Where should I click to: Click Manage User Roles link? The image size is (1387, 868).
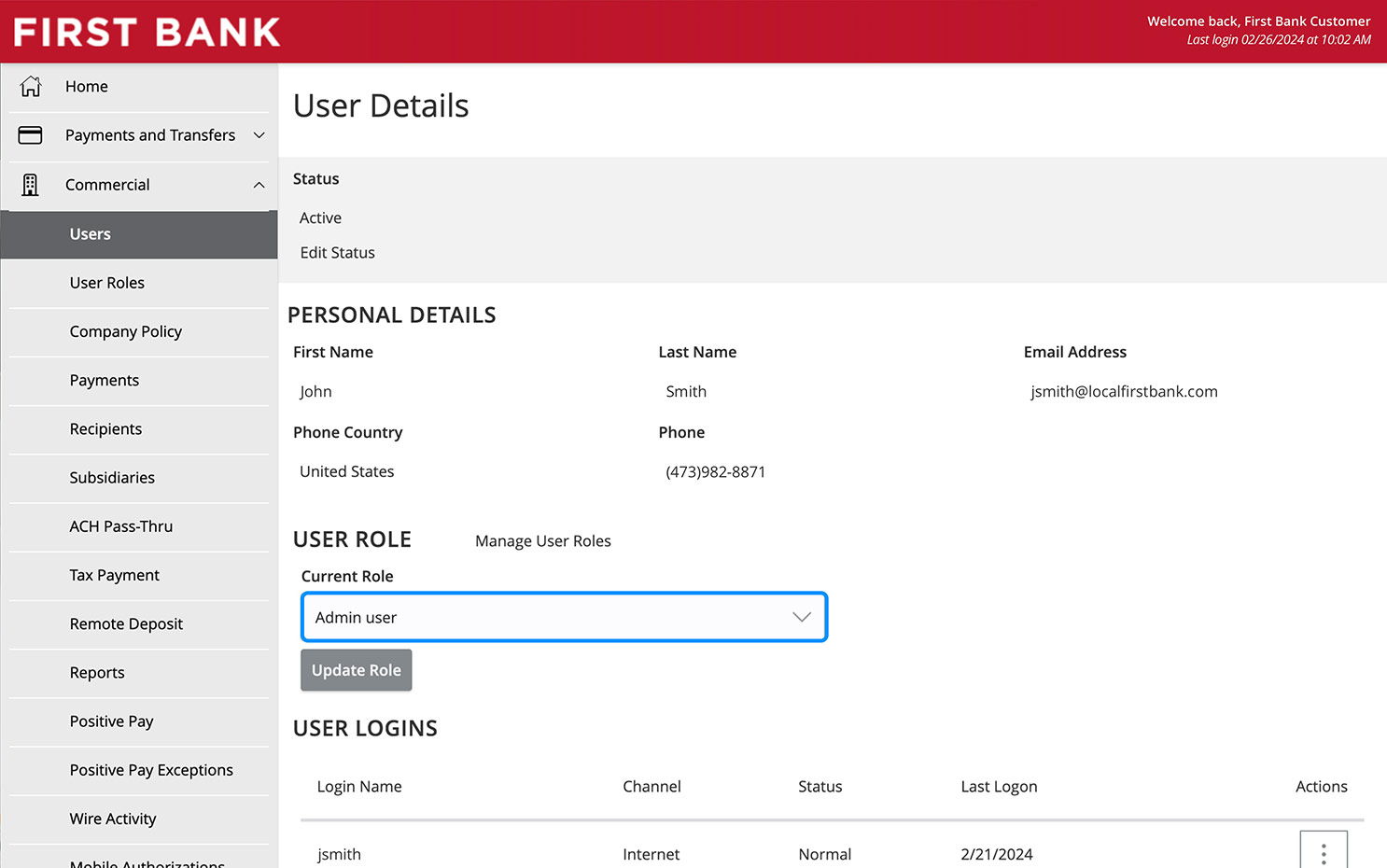click(x=543, y=541)
